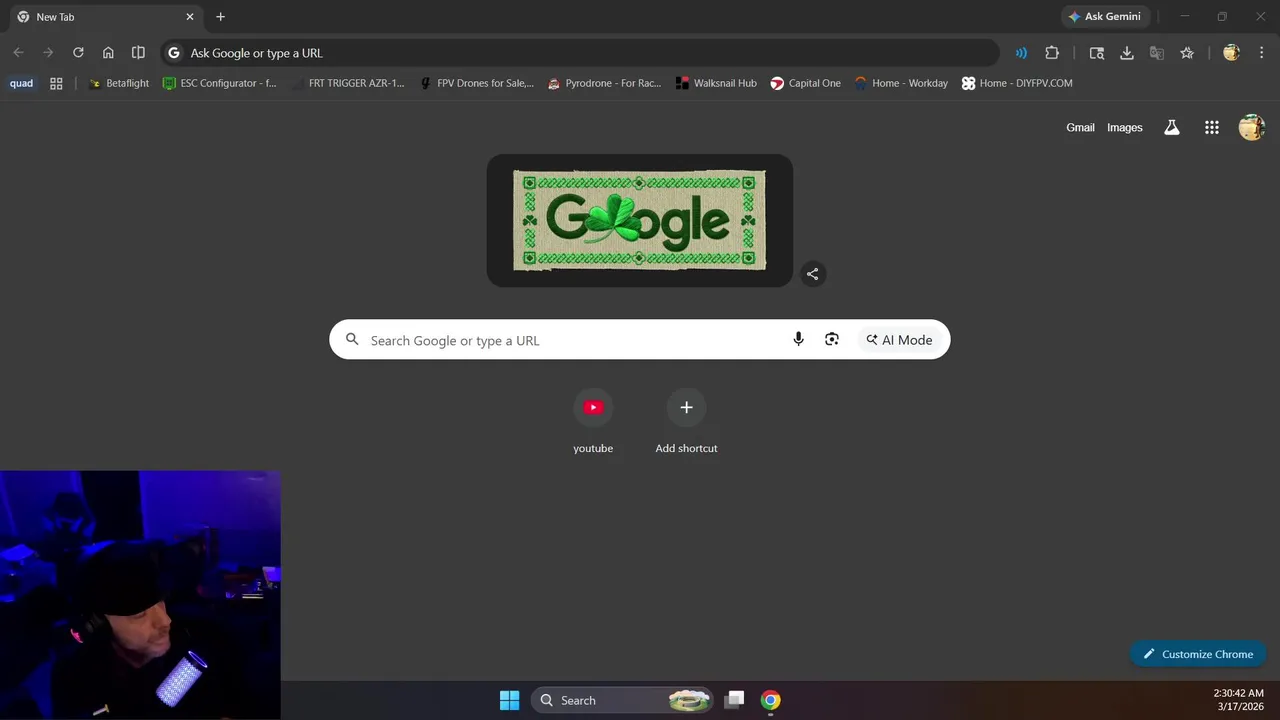Click the shamrock Google doodle

pos(640,220)
